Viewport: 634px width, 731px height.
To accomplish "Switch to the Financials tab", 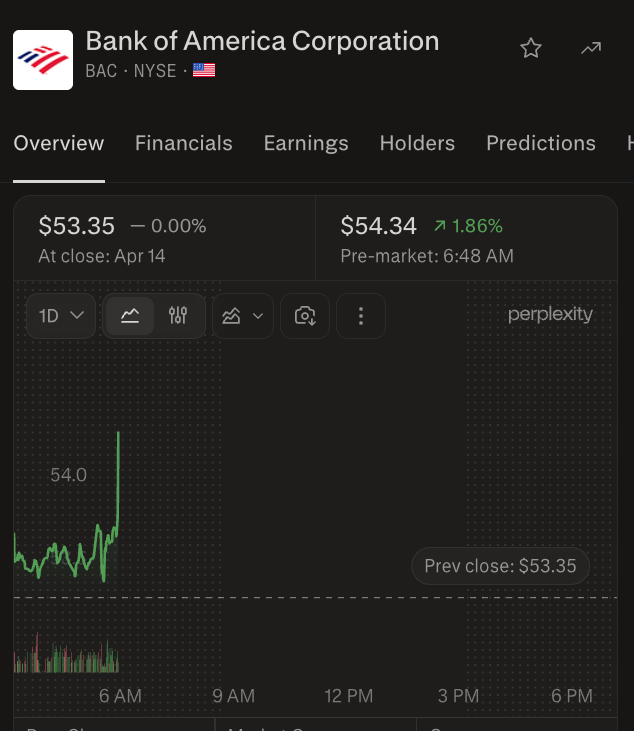I will click(x=184, y=143).
